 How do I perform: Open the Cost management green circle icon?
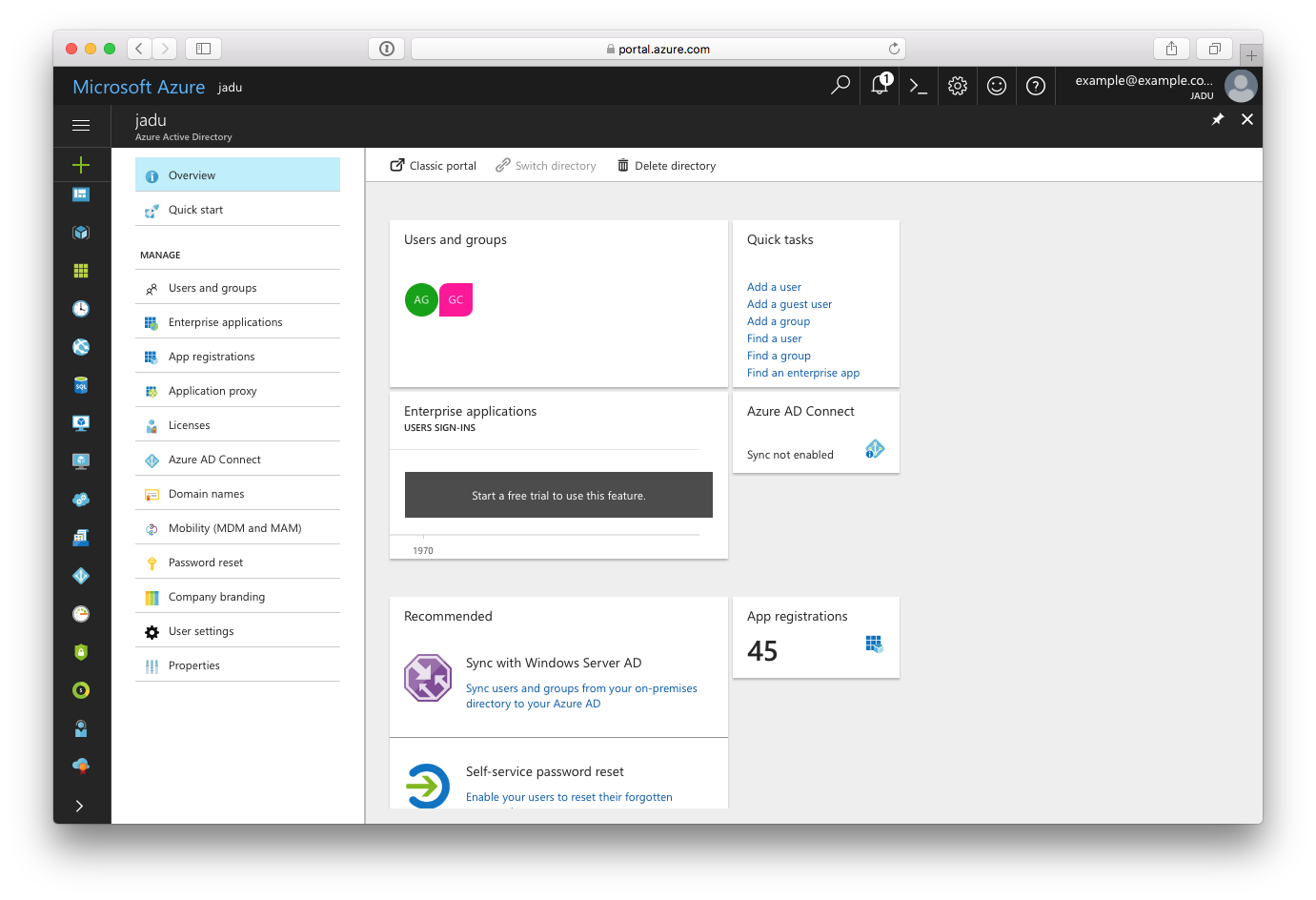[81, 690]
